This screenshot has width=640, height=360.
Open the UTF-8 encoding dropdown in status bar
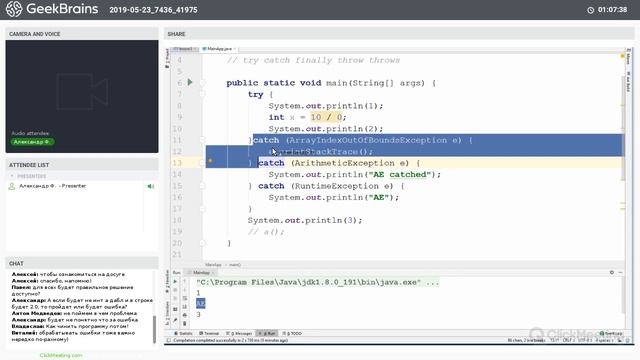click(584, 340)
